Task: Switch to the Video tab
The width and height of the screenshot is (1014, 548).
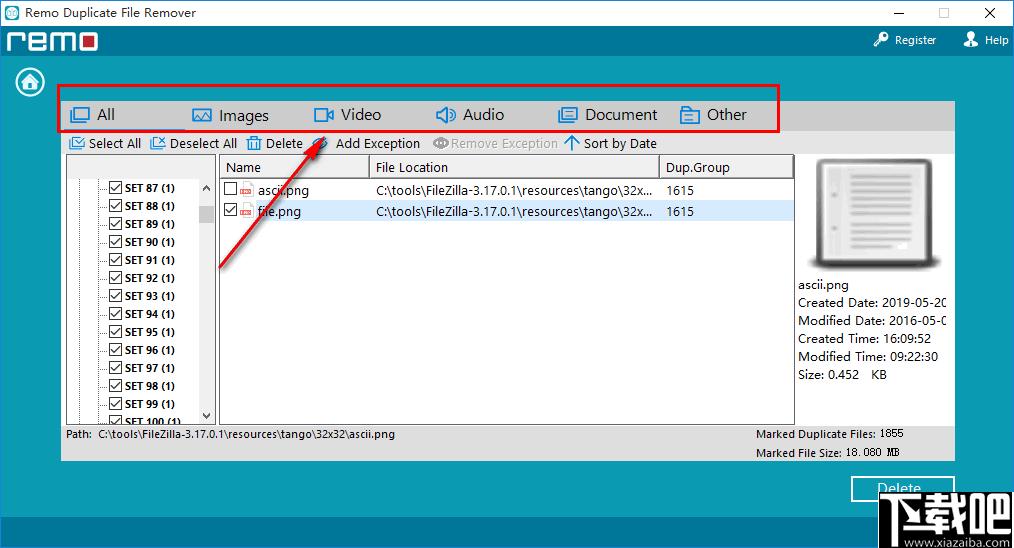Action: click(347, 115)
